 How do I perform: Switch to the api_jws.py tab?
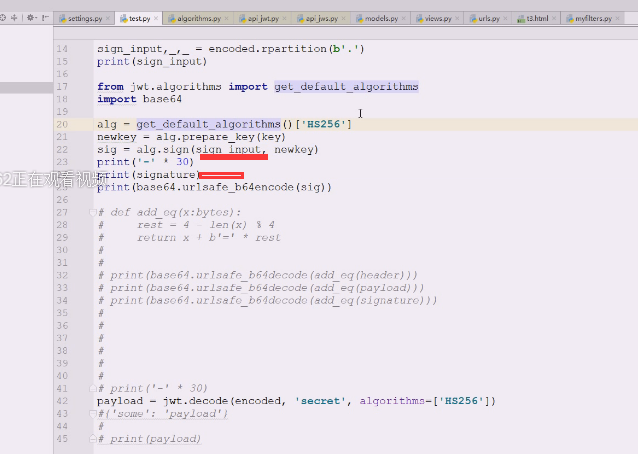[x=321, y=18]
